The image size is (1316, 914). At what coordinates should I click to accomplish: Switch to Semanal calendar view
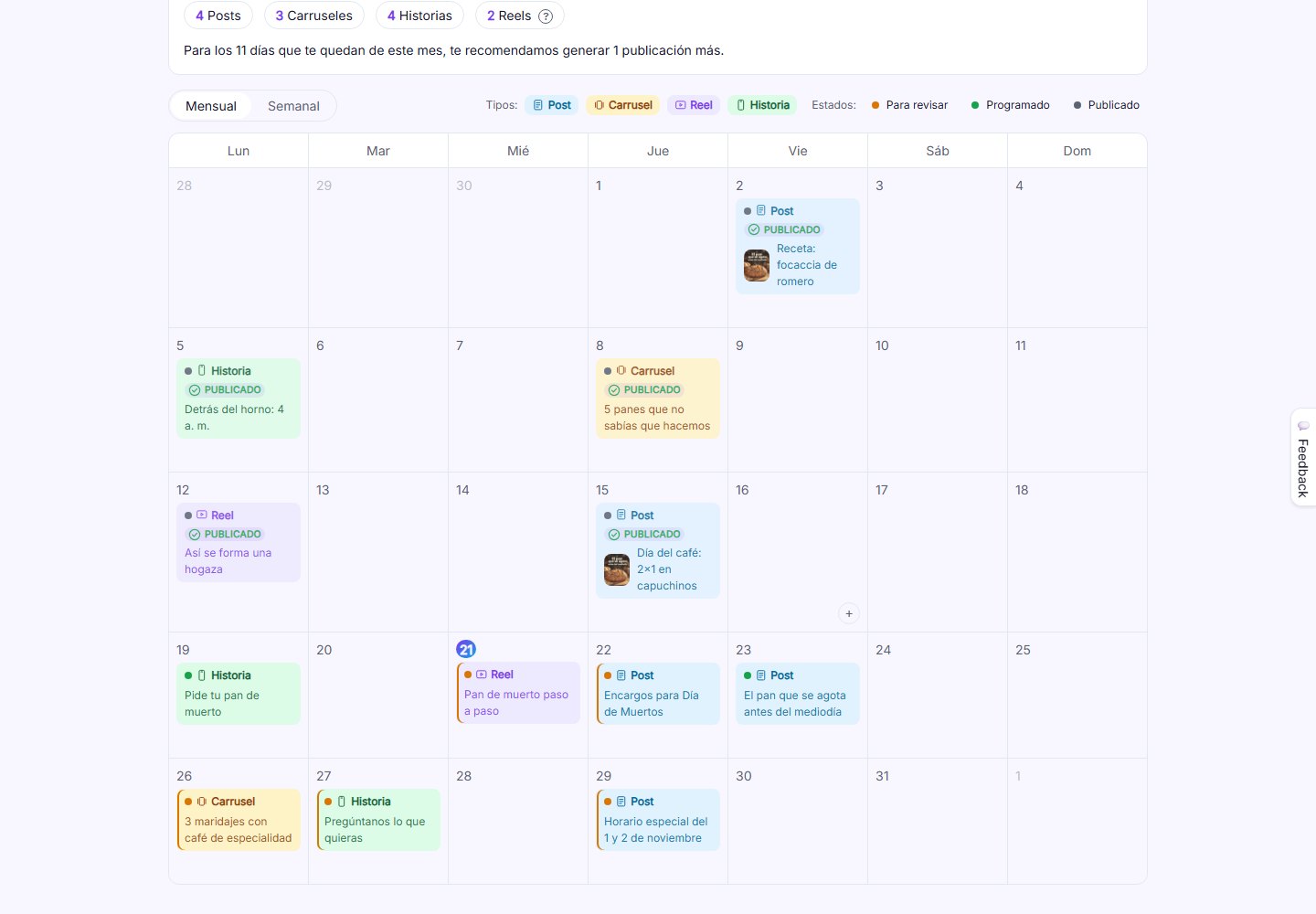pos(293,106)
